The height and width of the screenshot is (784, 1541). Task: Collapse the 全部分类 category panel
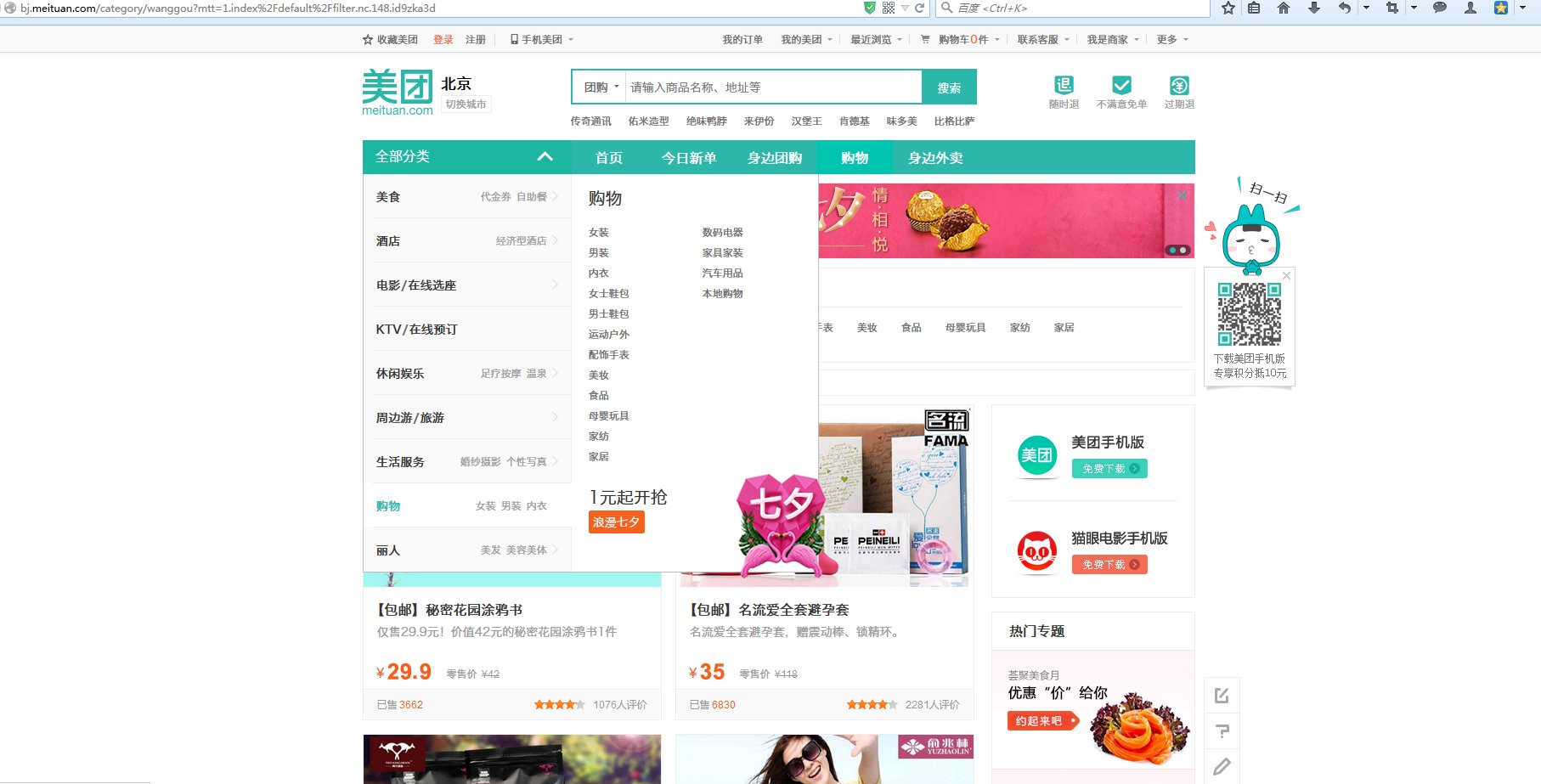[x=545, y=157]
